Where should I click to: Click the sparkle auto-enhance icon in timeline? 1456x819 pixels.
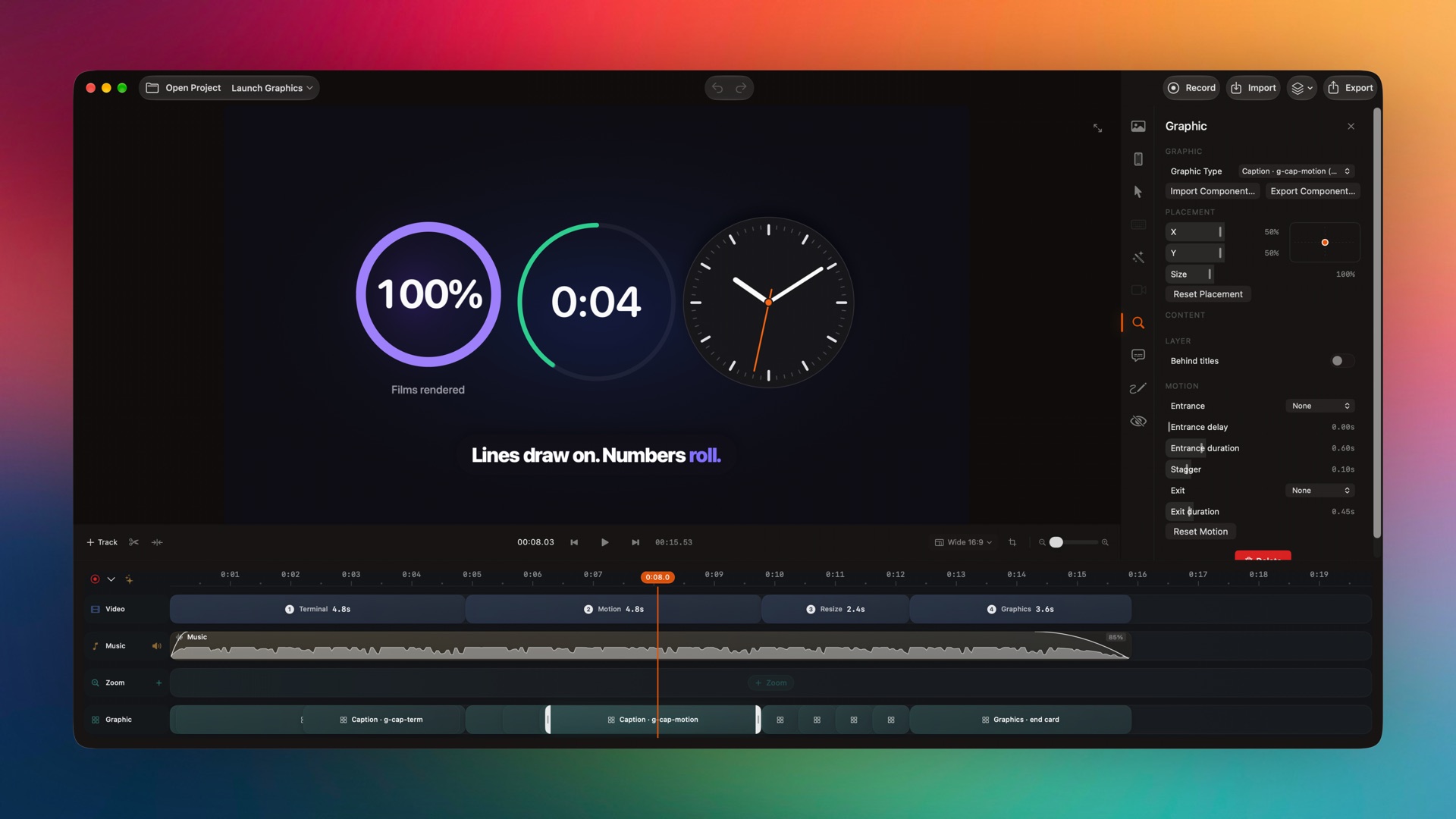pyautogui.click(x=129, y=579)
